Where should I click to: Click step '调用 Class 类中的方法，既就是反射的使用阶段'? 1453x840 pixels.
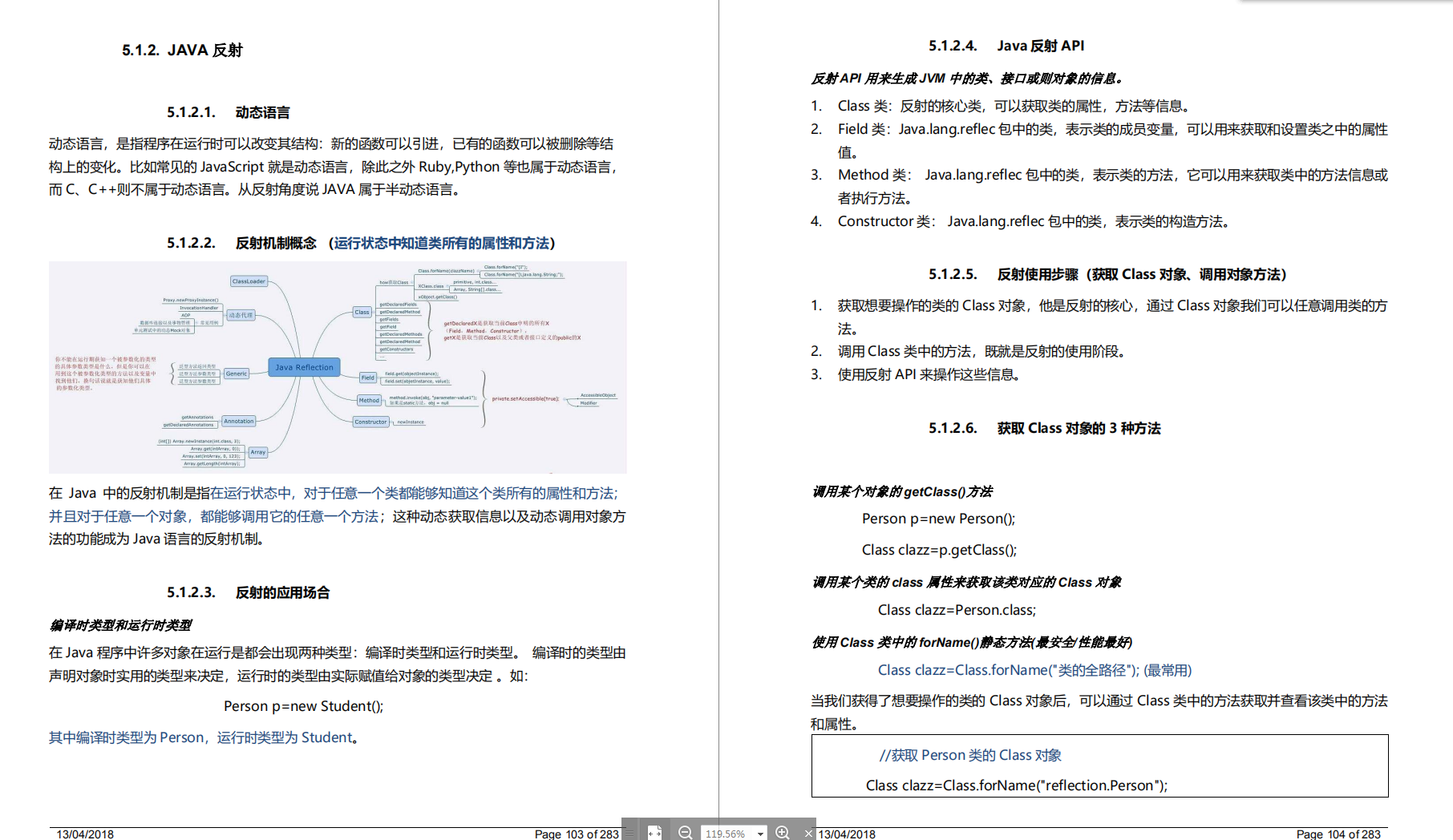(984, 351)
